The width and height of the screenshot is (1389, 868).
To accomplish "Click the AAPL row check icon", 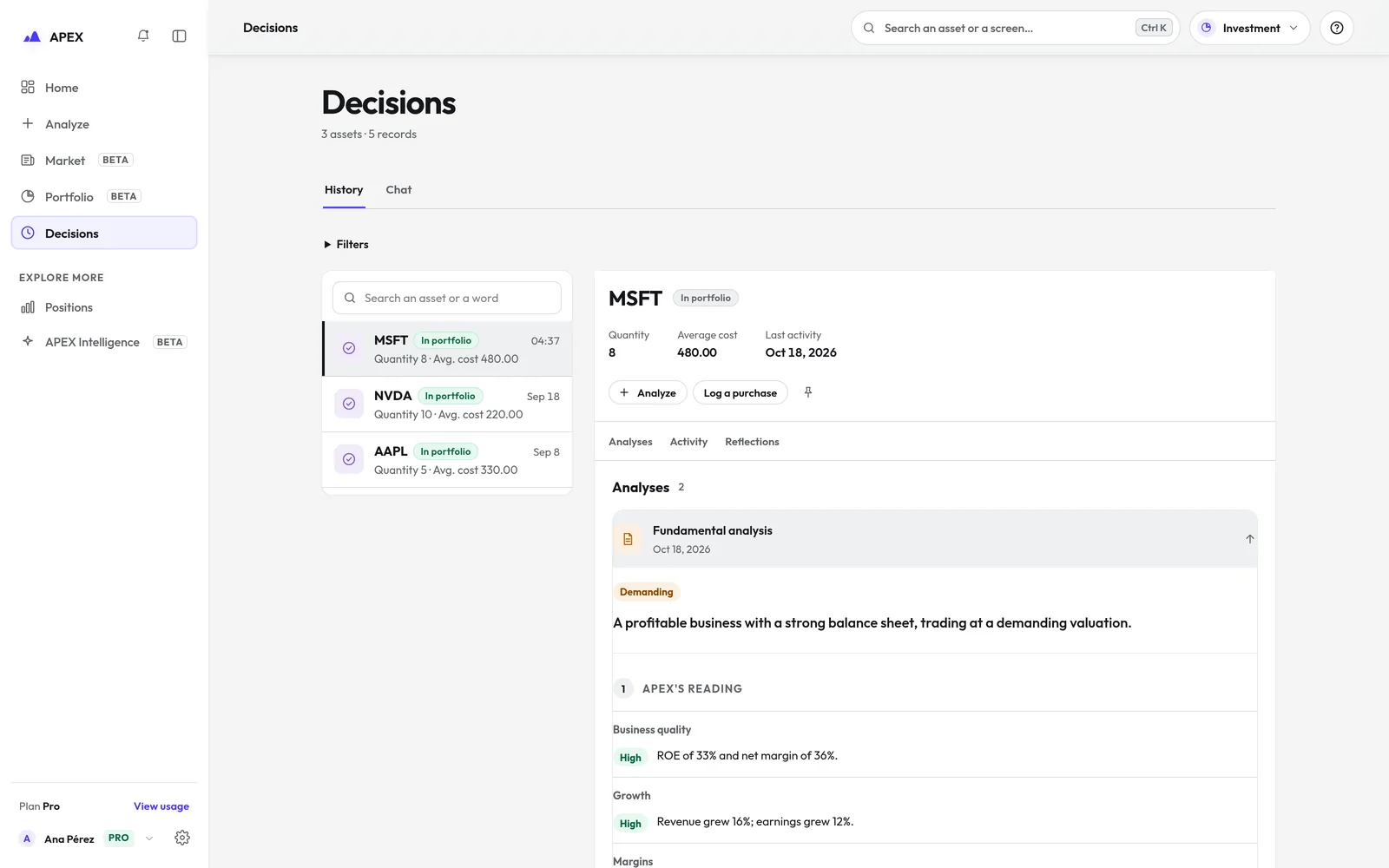I will pos(349,459).
